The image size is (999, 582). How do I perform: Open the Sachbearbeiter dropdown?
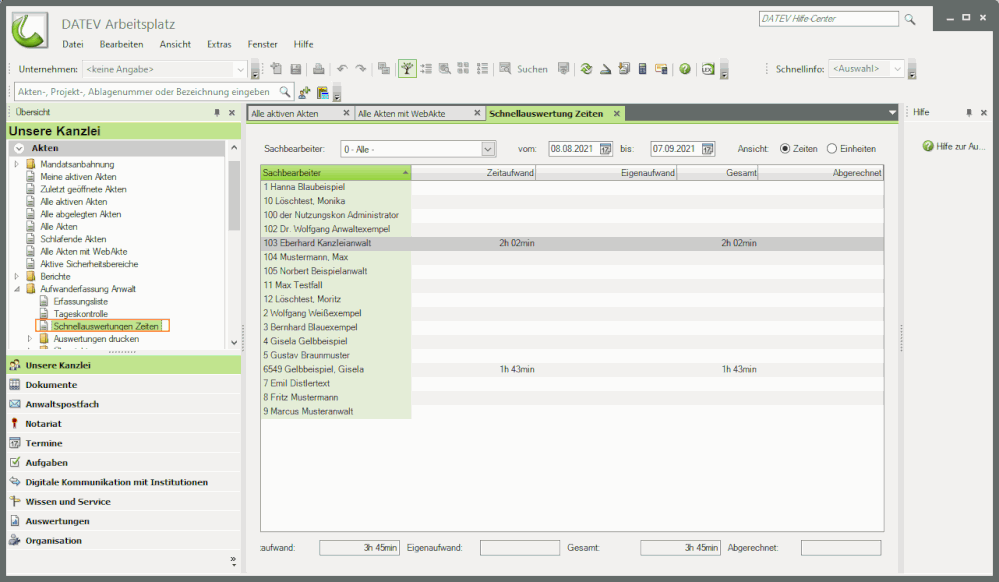click(487, 149)
